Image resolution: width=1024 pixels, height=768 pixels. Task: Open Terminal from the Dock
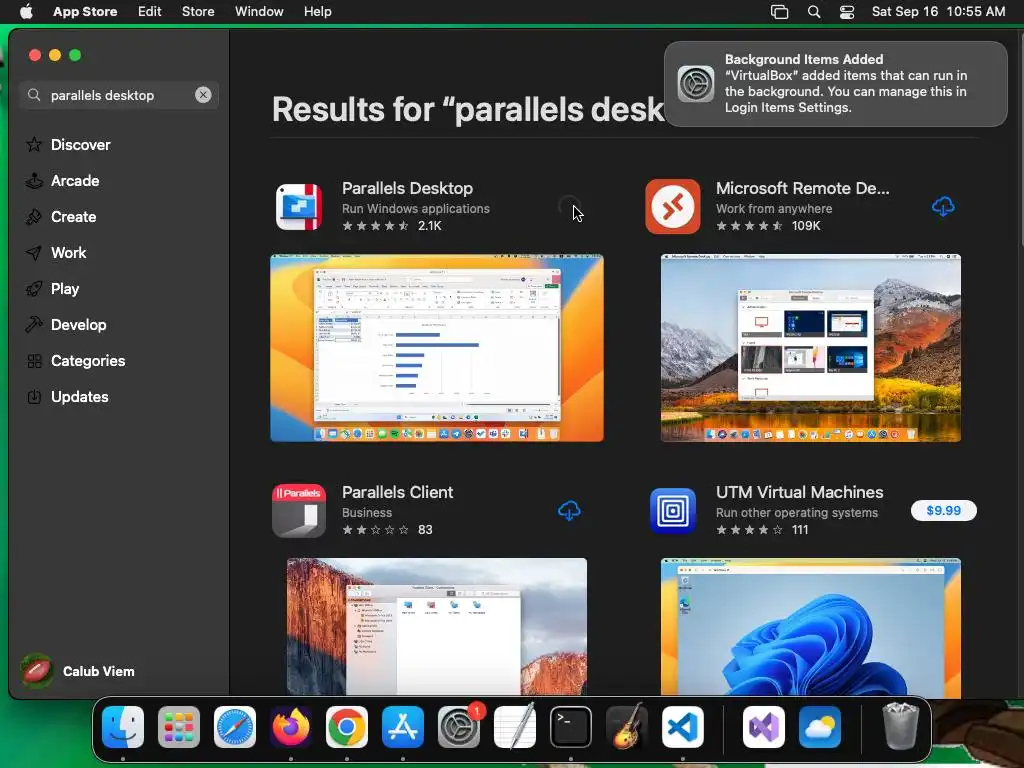pyautogui.click(x=571, y=727)
